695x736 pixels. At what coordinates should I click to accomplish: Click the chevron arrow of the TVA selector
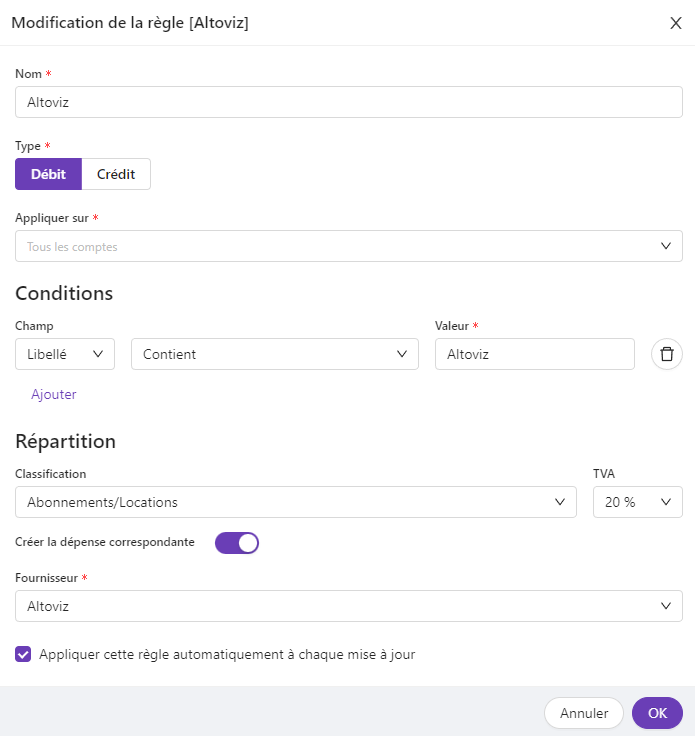pyautogui.click(x=666, y=502)
